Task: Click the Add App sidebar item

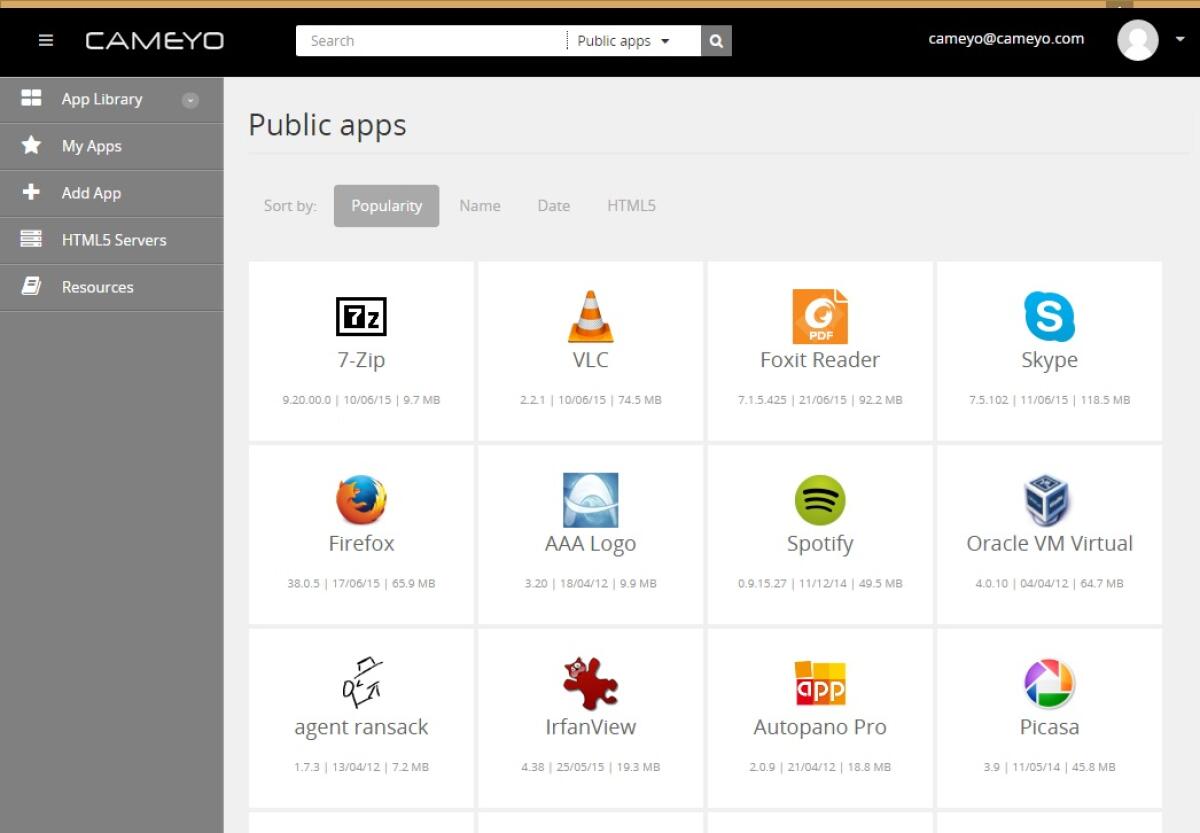Action: (91, 193)
